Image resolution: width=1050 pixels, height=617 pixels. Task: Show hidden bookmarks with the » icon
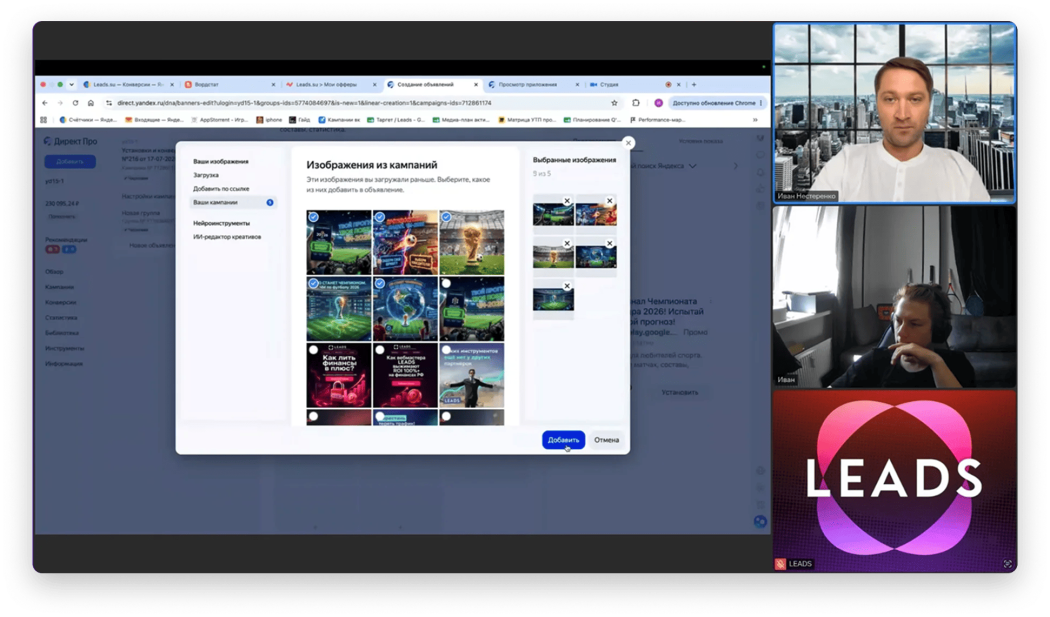click(x=755, y=120)
